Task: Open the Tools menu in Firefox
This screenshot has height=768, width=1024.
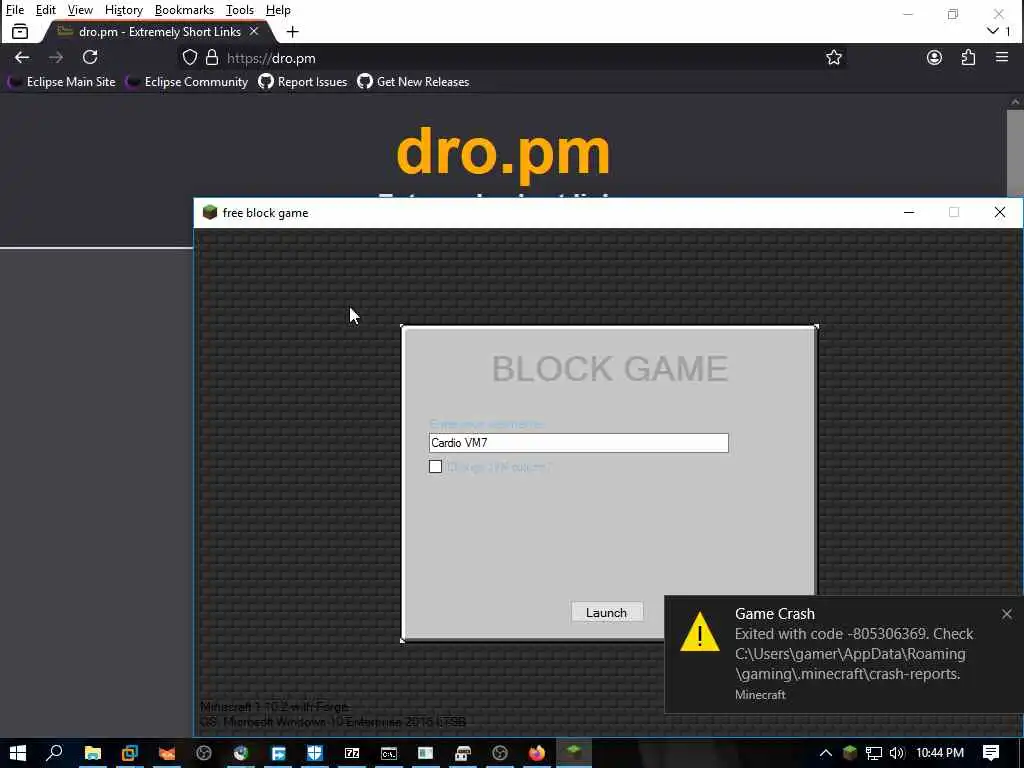Action: (240, 10)
